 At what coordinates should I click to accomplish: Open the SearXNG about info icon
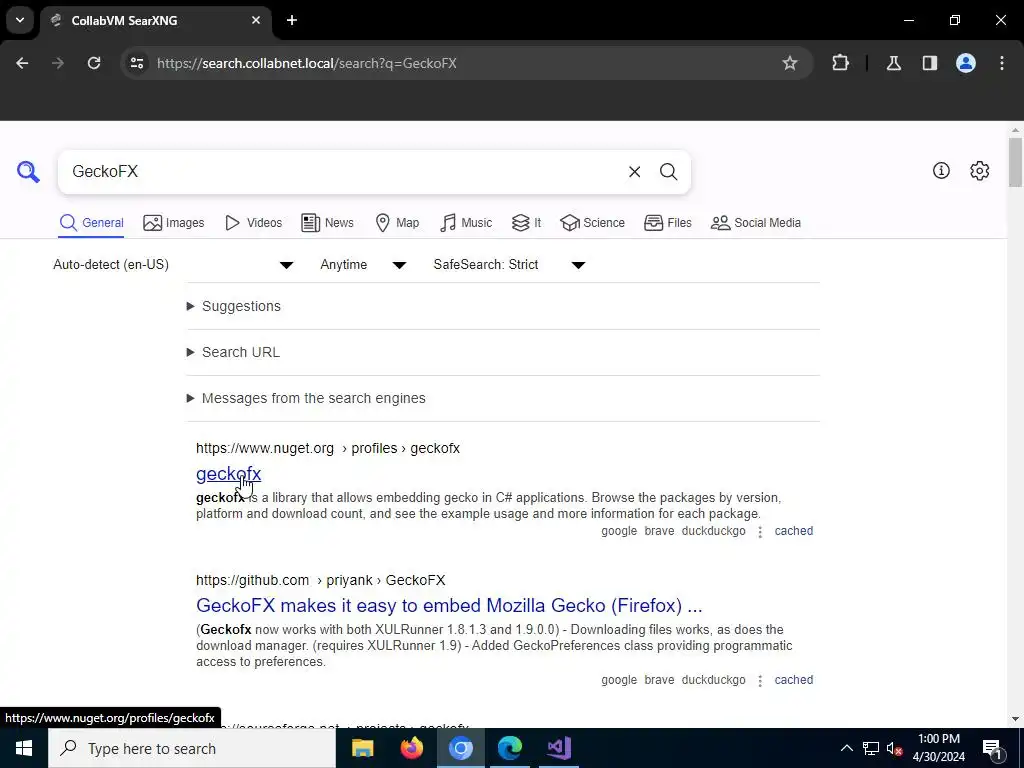pos(941,171)
